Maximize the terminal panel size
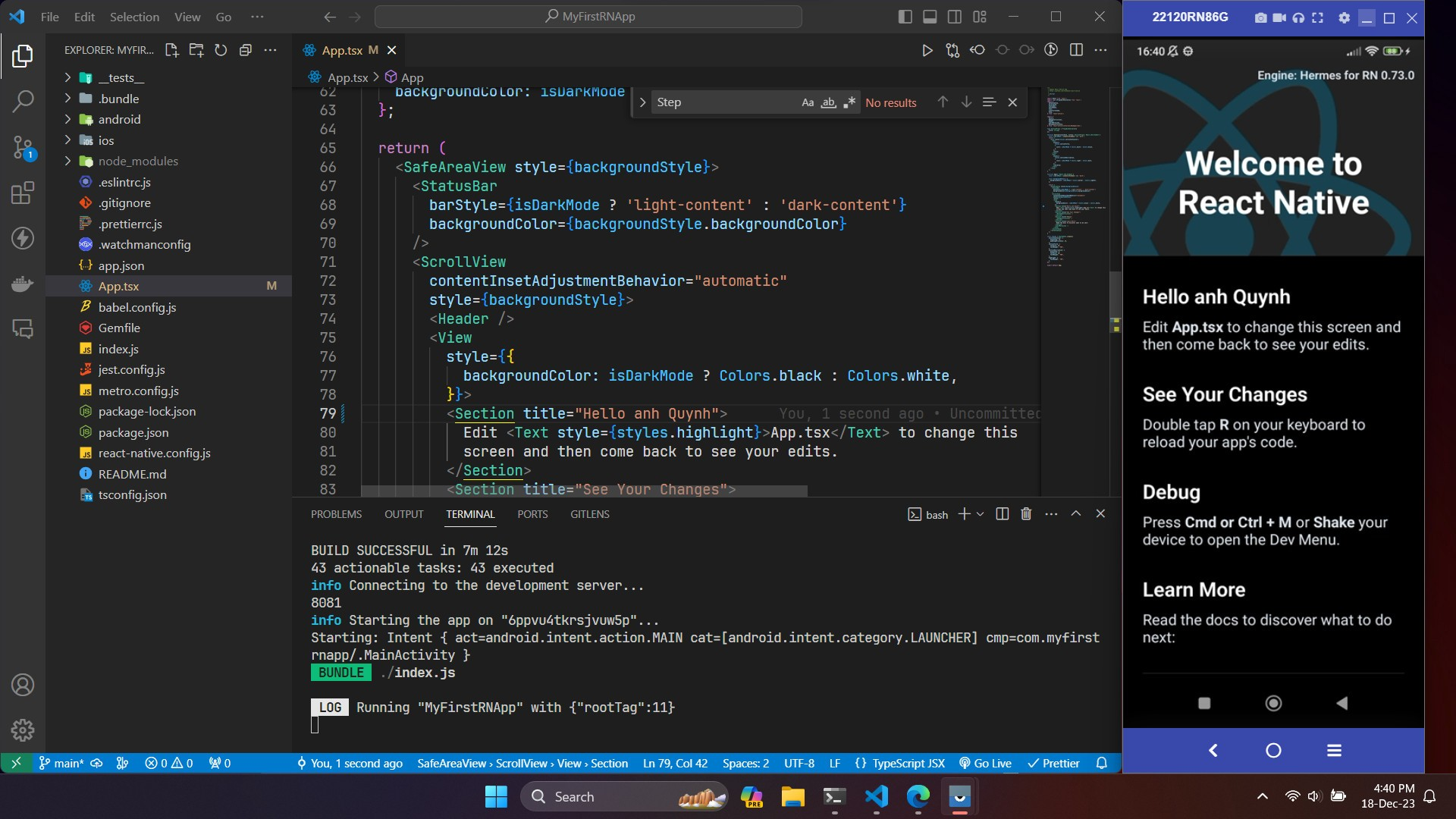1456x819 pixels. [x=1075, y=514]
